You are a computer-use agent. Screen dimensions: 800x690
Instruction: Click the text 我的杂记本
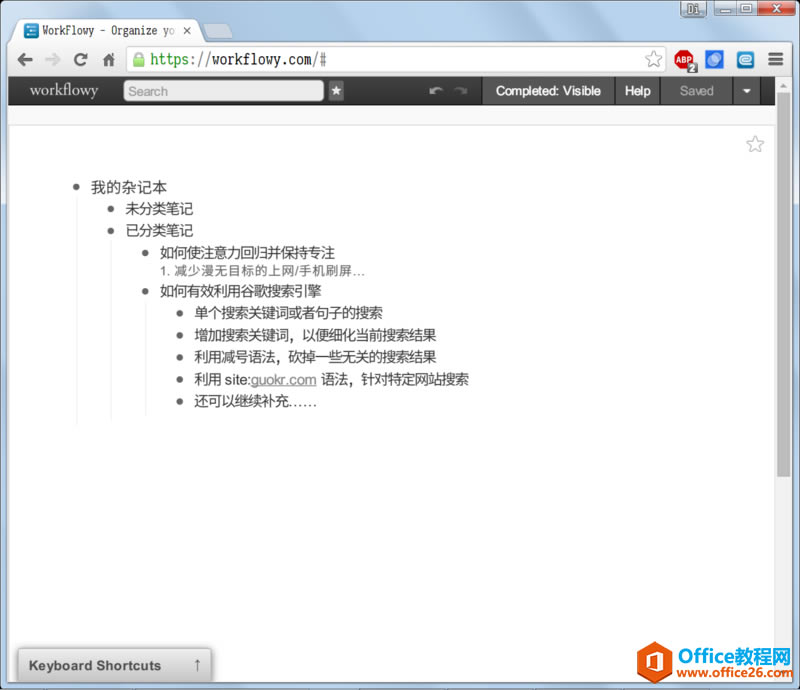[129, 187]
